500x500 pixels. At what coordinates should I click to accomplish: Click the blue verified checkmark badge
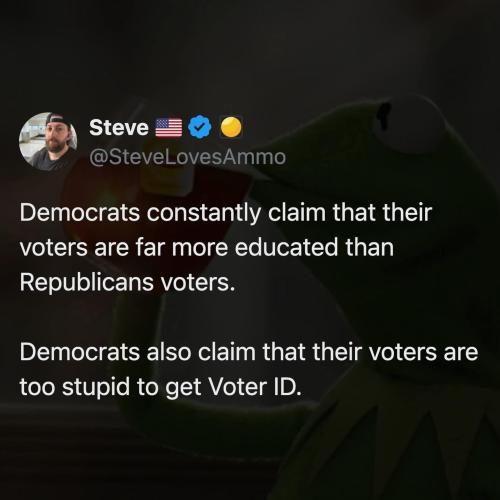(x=200, y=128)
